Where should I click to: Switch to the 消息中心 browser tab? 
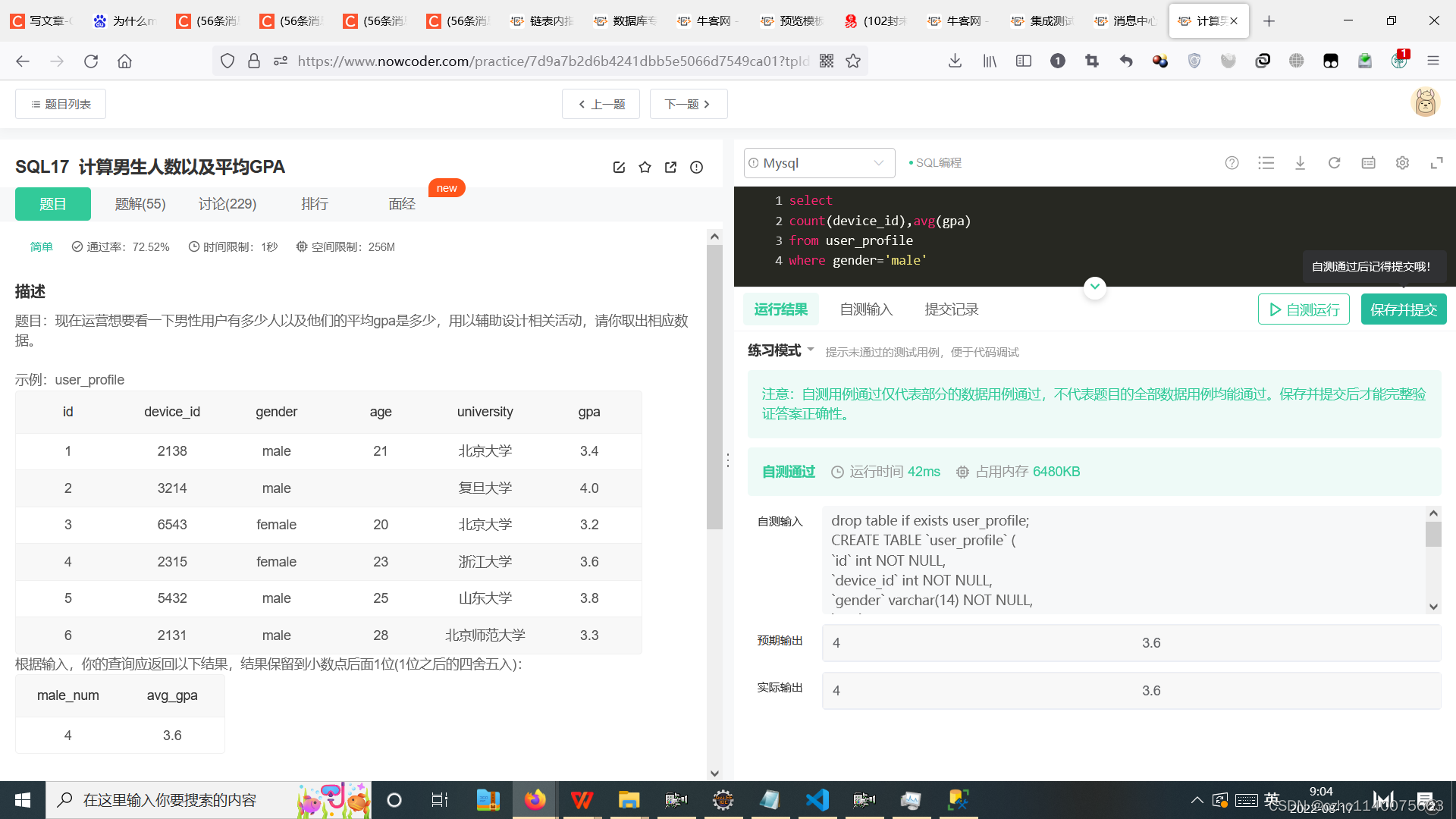(1126, 20)
